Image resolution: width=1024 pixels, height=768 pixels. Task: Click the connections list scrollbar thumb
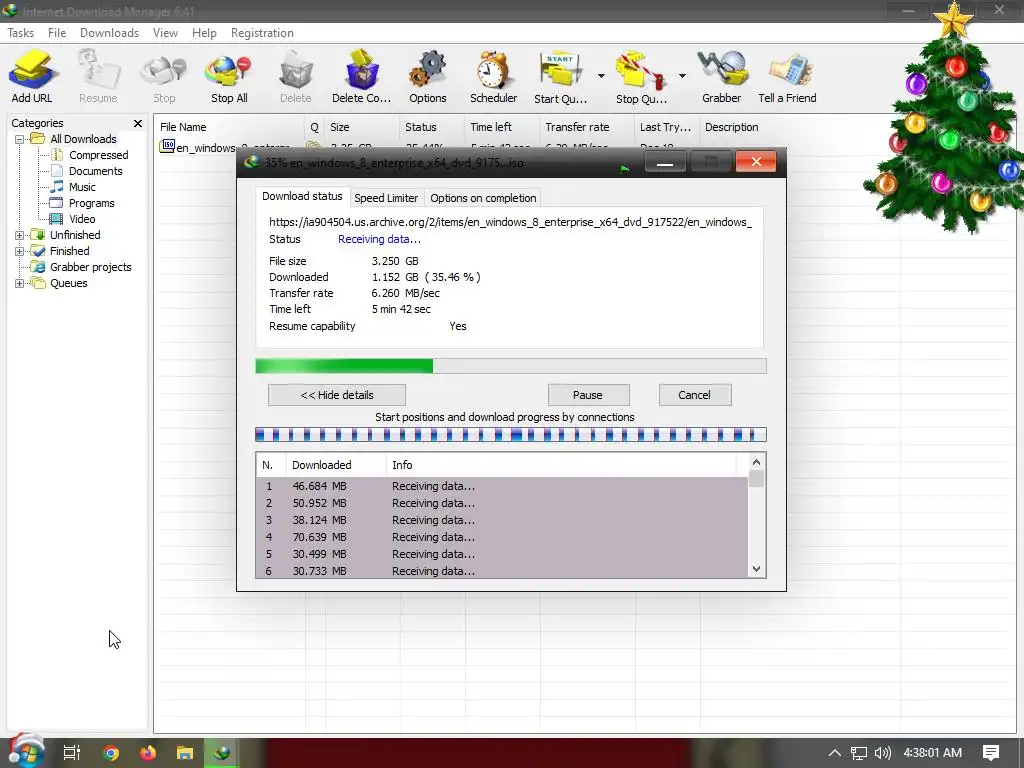tap(756, 479)
